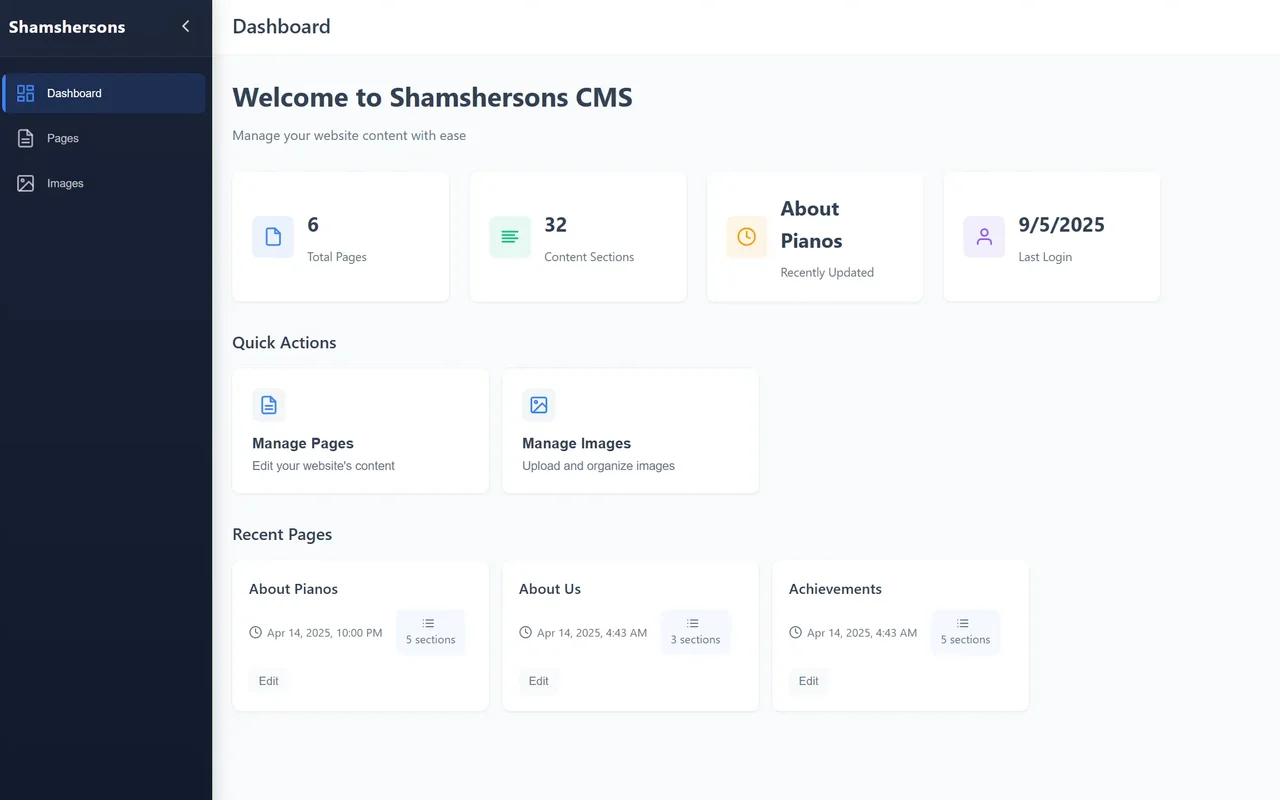Click the Total Pages file icon
1280x800 pixels.
click(x=273, y=237)
